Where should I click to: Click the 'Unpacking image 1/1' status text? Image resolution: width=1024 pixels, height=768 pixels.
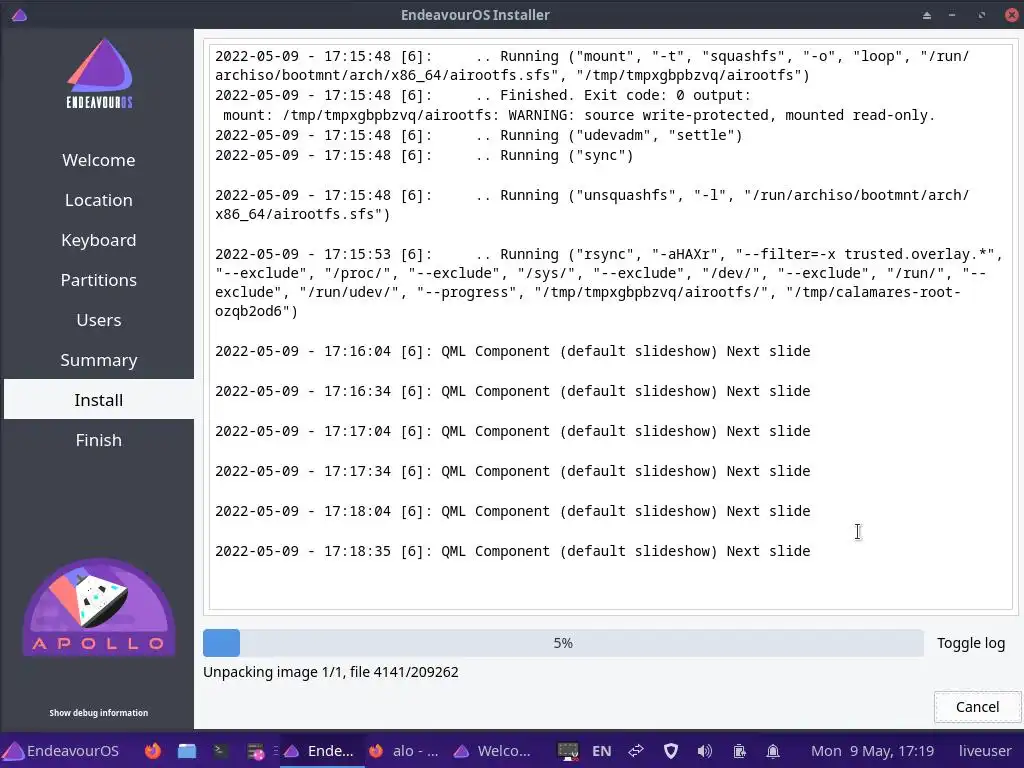coord(330,672)
